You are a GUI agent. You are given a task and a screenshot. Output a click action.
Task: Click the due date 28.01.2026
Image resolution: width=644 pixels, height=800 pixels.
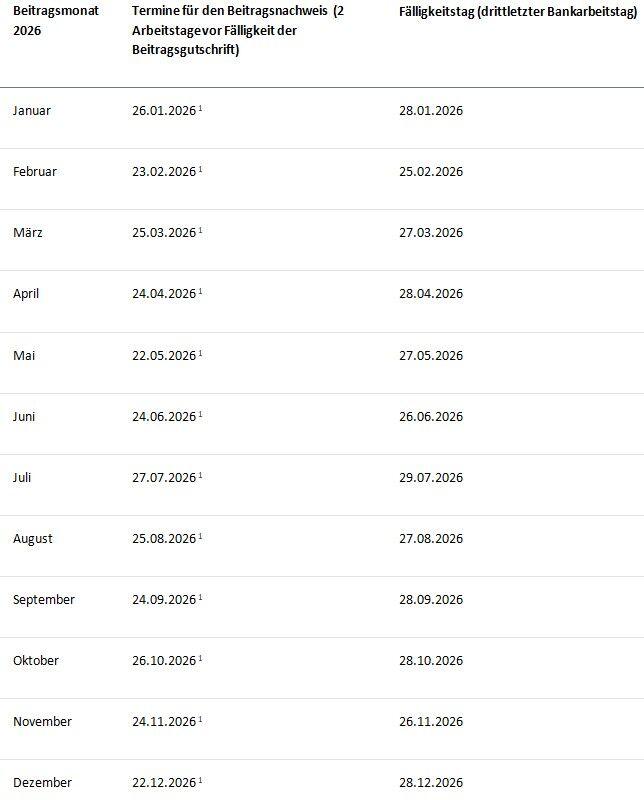click(431, 110)
